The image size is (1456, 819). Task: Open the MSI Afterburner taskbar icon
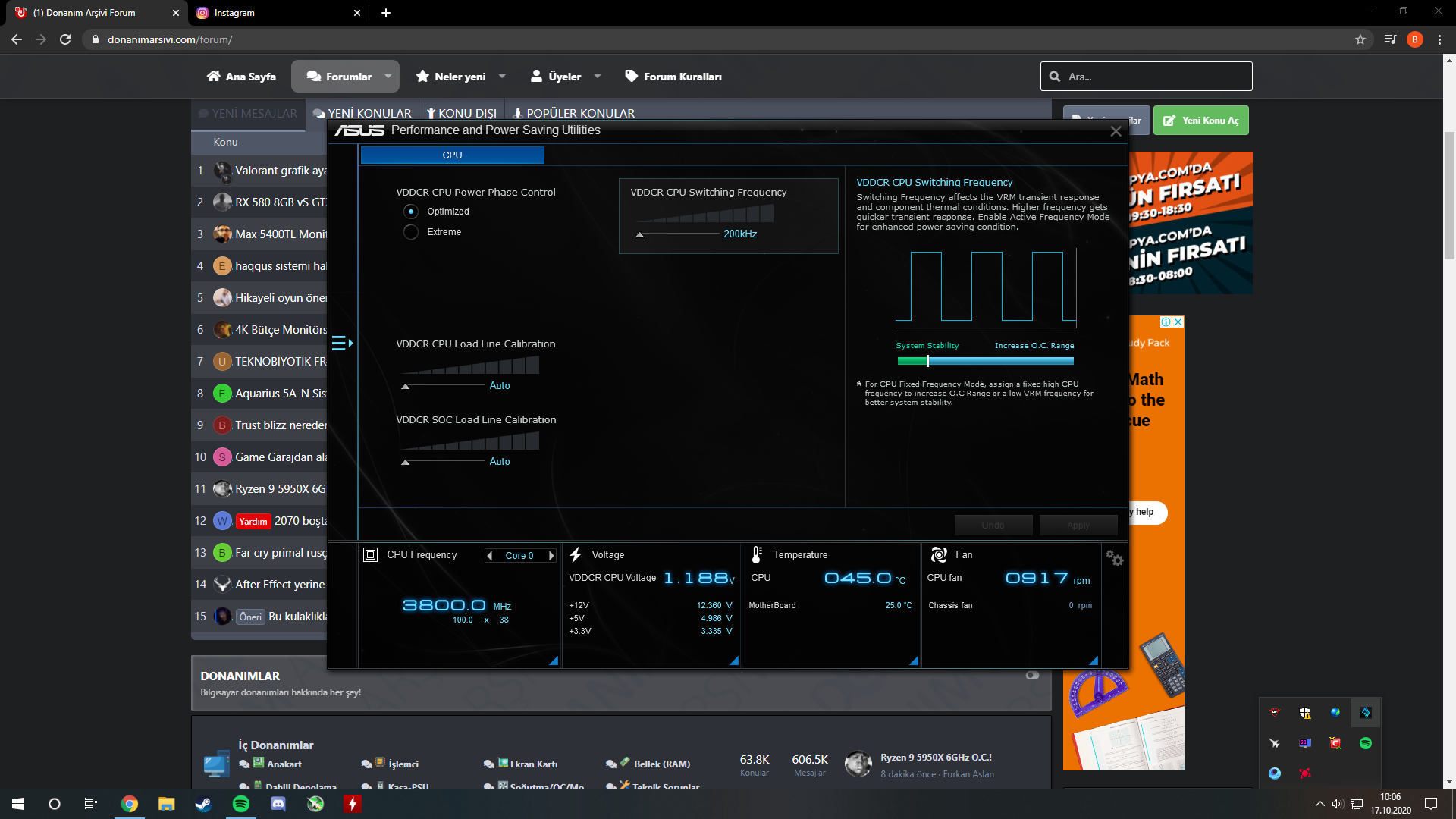[315, 804]
